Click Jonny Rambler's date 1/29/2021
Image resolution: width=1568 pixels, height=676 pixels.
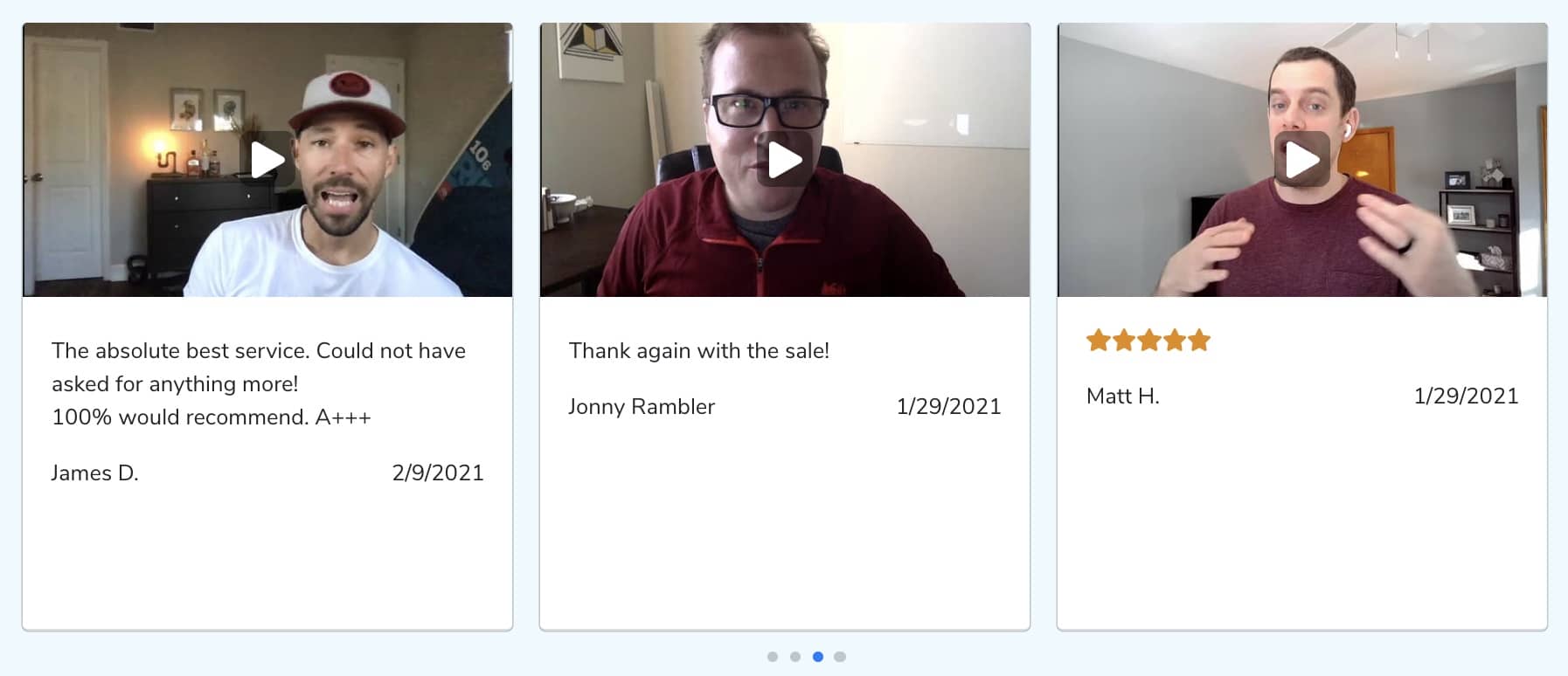[x=949, y=407]
